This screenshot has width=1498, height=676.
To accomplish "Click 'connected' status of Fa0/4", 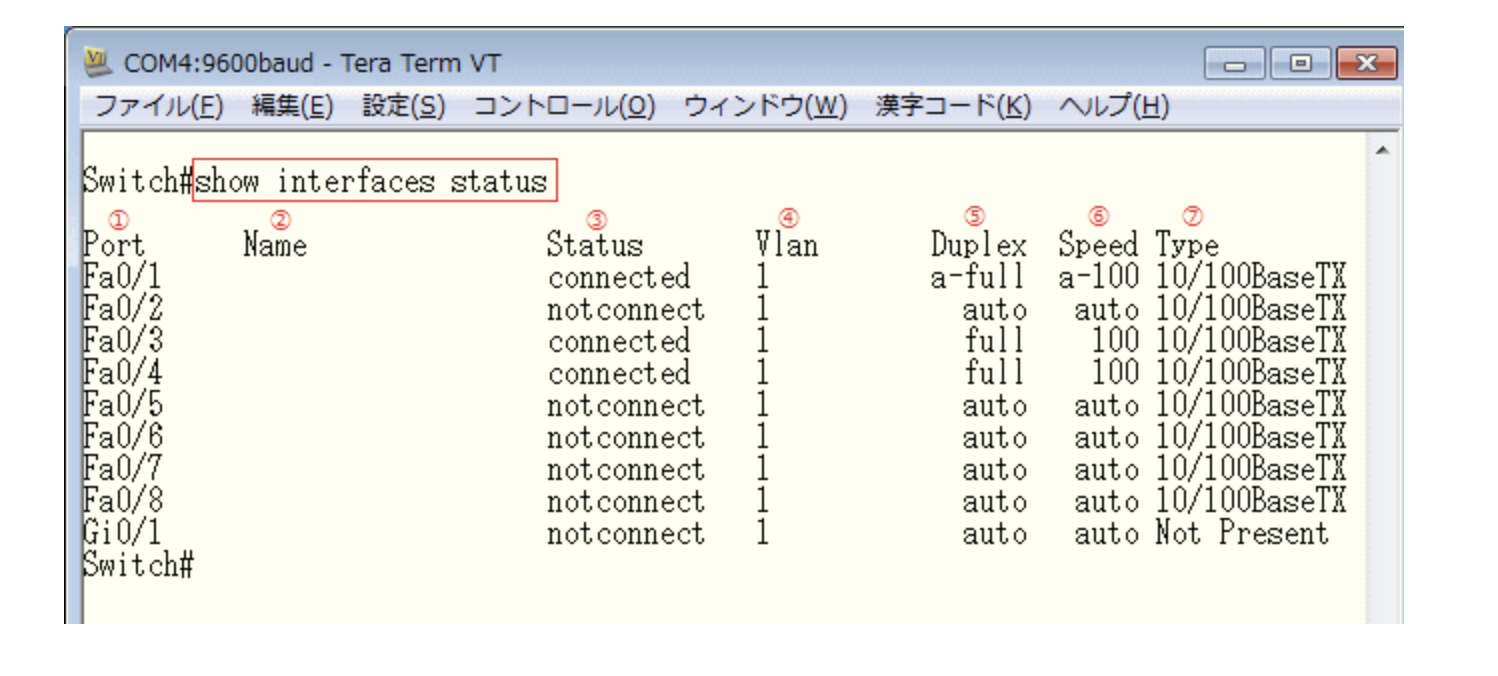I will (619, 373).
